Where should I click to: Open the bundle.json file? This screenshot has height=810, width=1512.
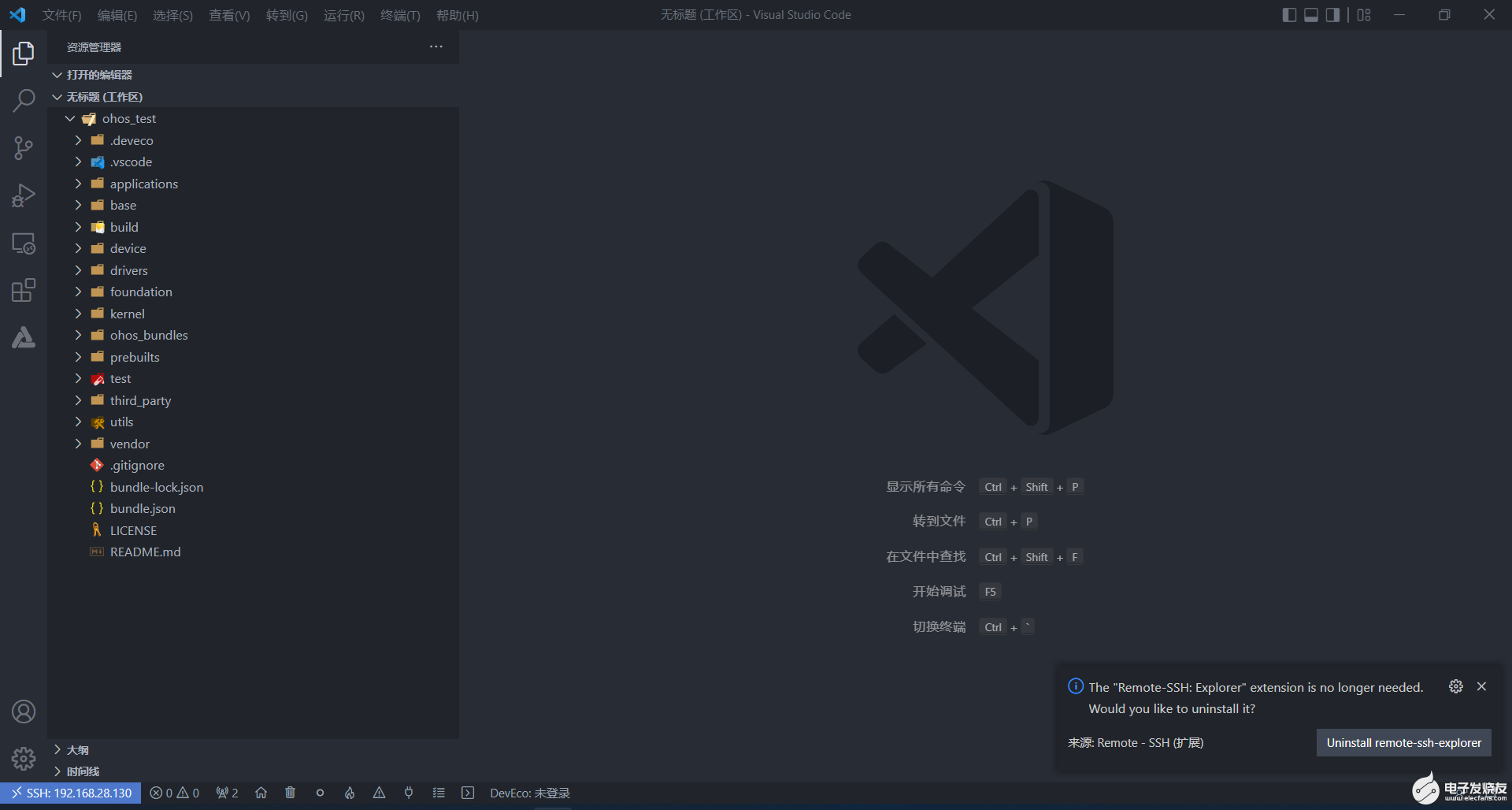point(143,508)
